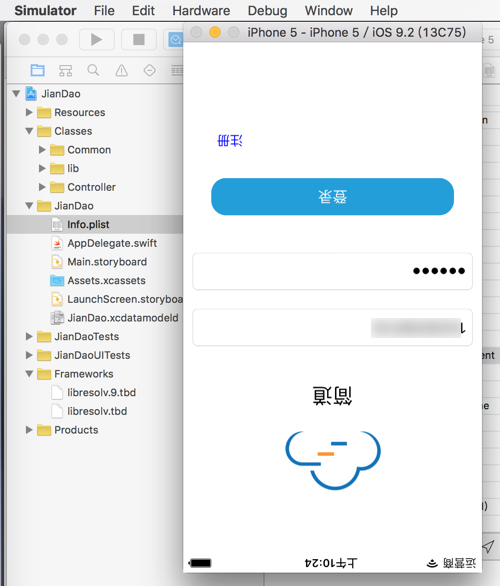Expand the Common folder triangle
This screenshot has width=500, height=586.
click(x=42, y=149)
